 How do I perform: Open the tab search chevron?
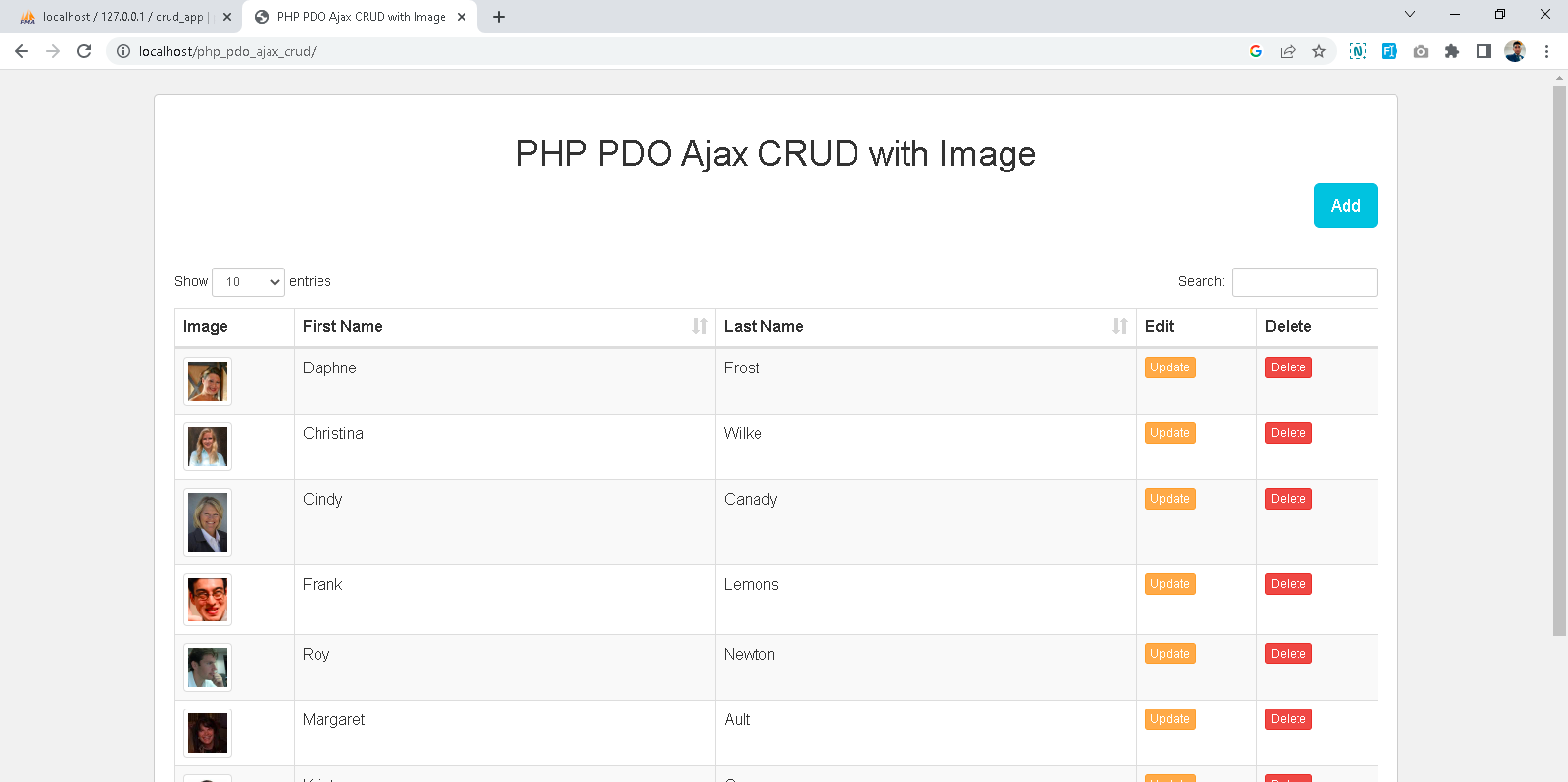[x=1410, y=14]
